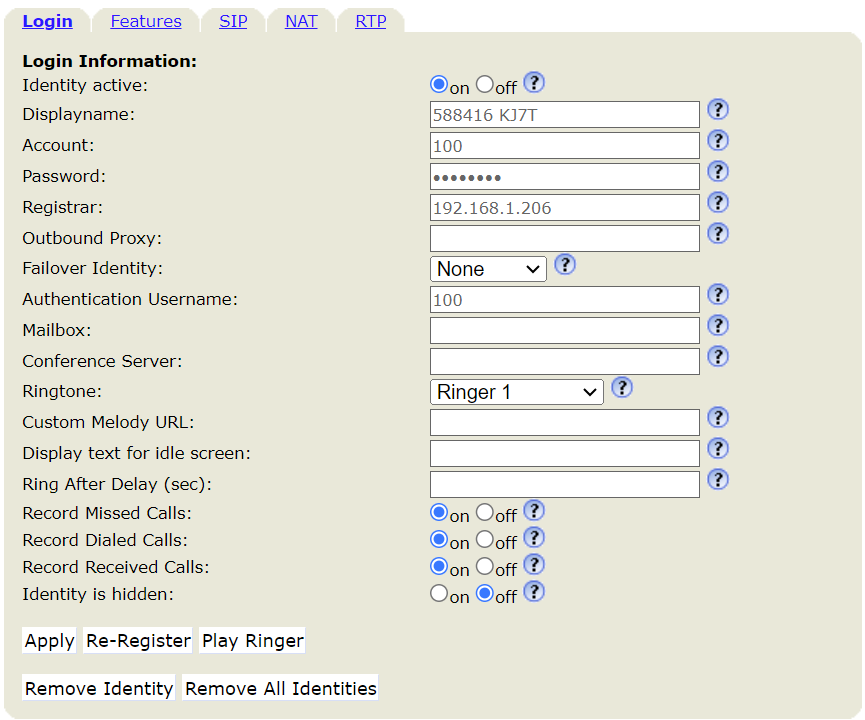This screenshot has width=865, height=720.
Task: Focus the Password input field
Action: click(564, 177)
